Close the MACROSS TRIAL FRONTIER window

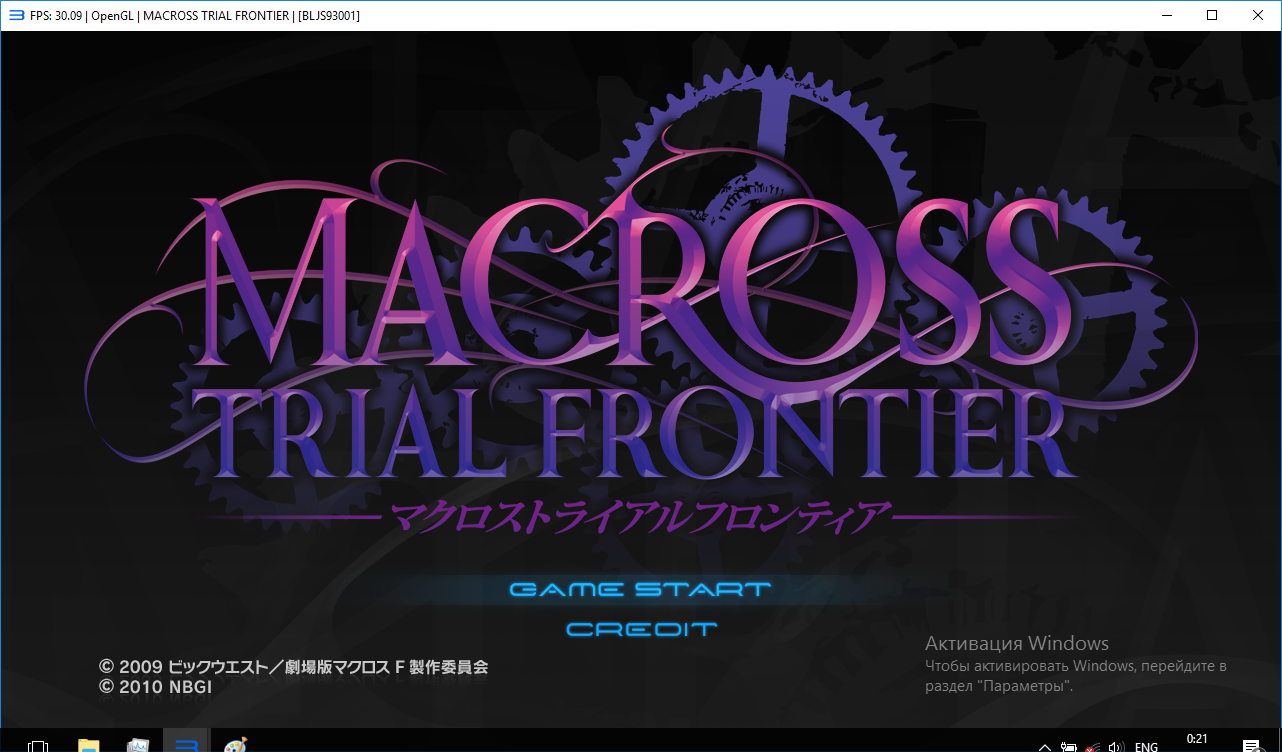click(1258, 15)
